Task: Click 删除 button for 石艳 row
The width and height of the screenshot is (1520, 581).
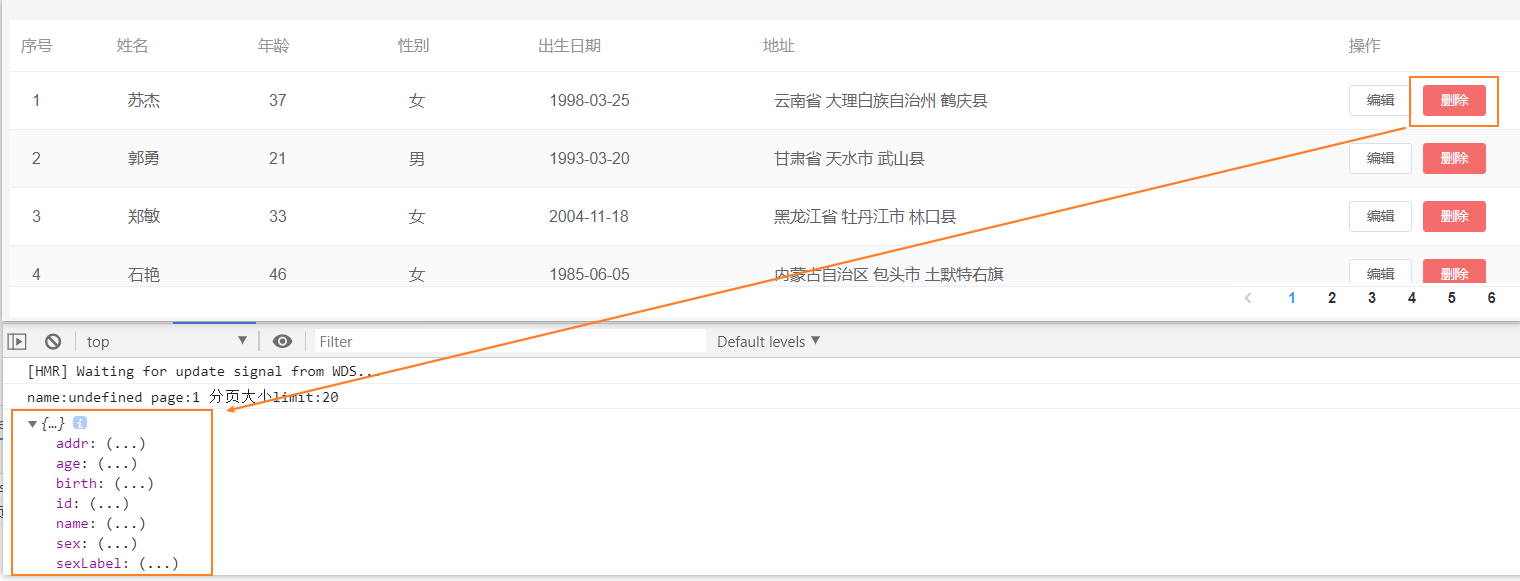Action: 1454,272
